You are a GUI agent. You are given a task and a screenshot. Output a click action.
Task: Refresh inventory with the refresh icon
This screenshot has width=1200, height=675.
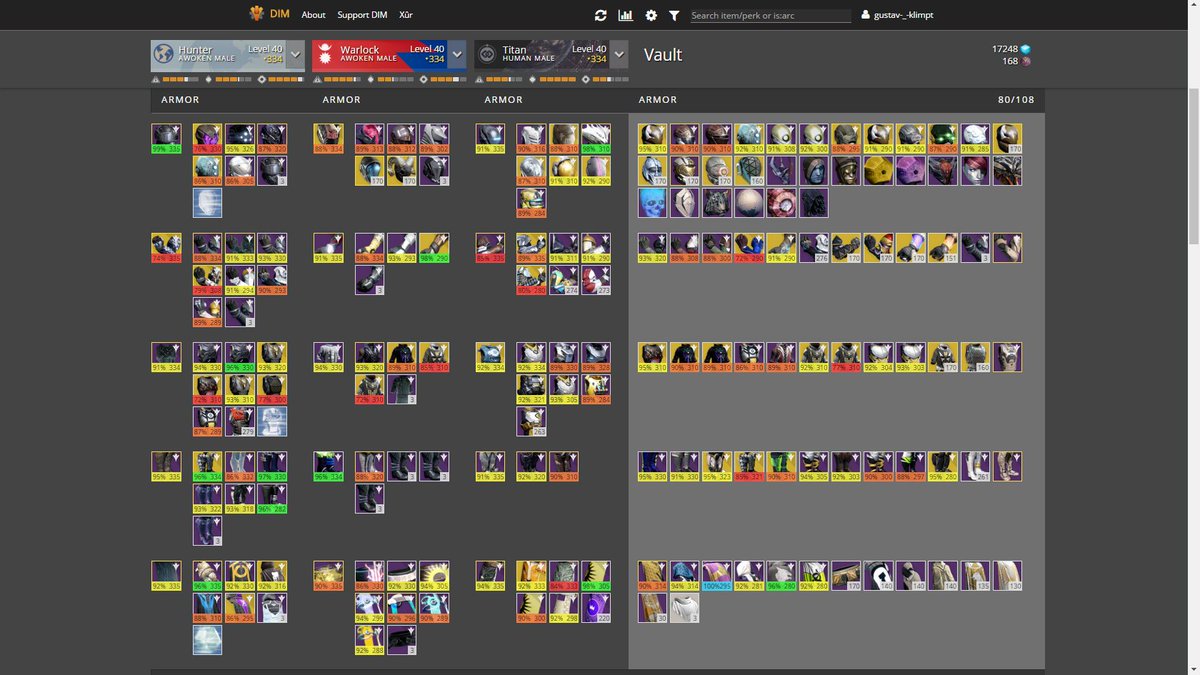(x=600, y=15)
